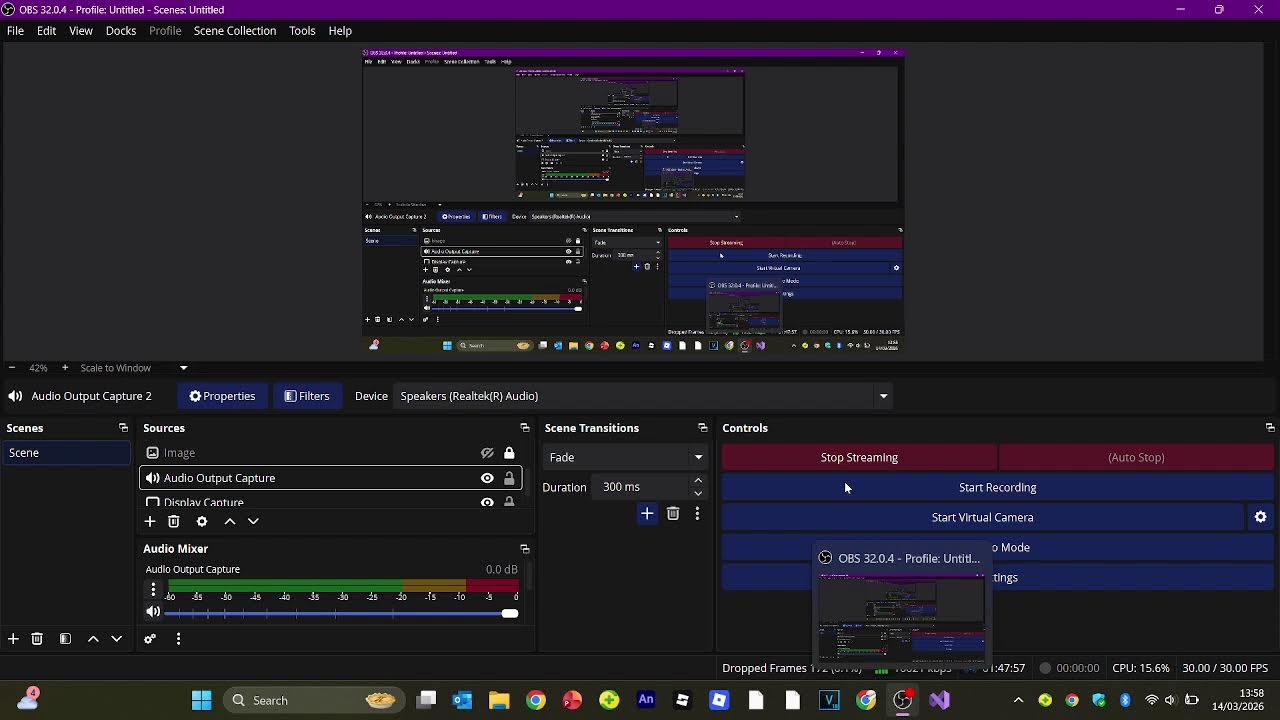Pop out the Audio Mixer dock
Viewport: 1280px width, 720px height.
click(x=524, y=549)
